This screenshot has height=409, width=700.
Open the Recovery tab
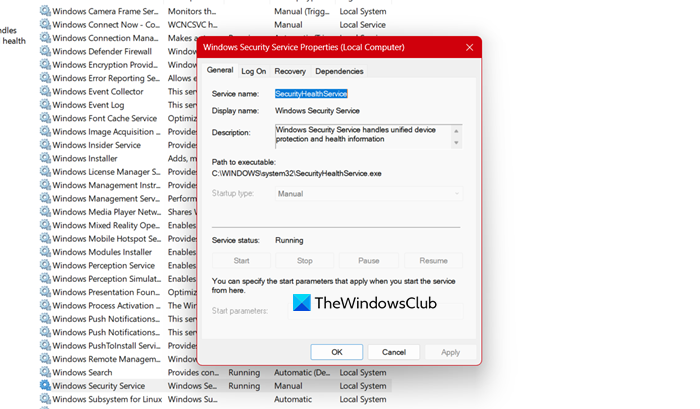click(x=290, y=71)
